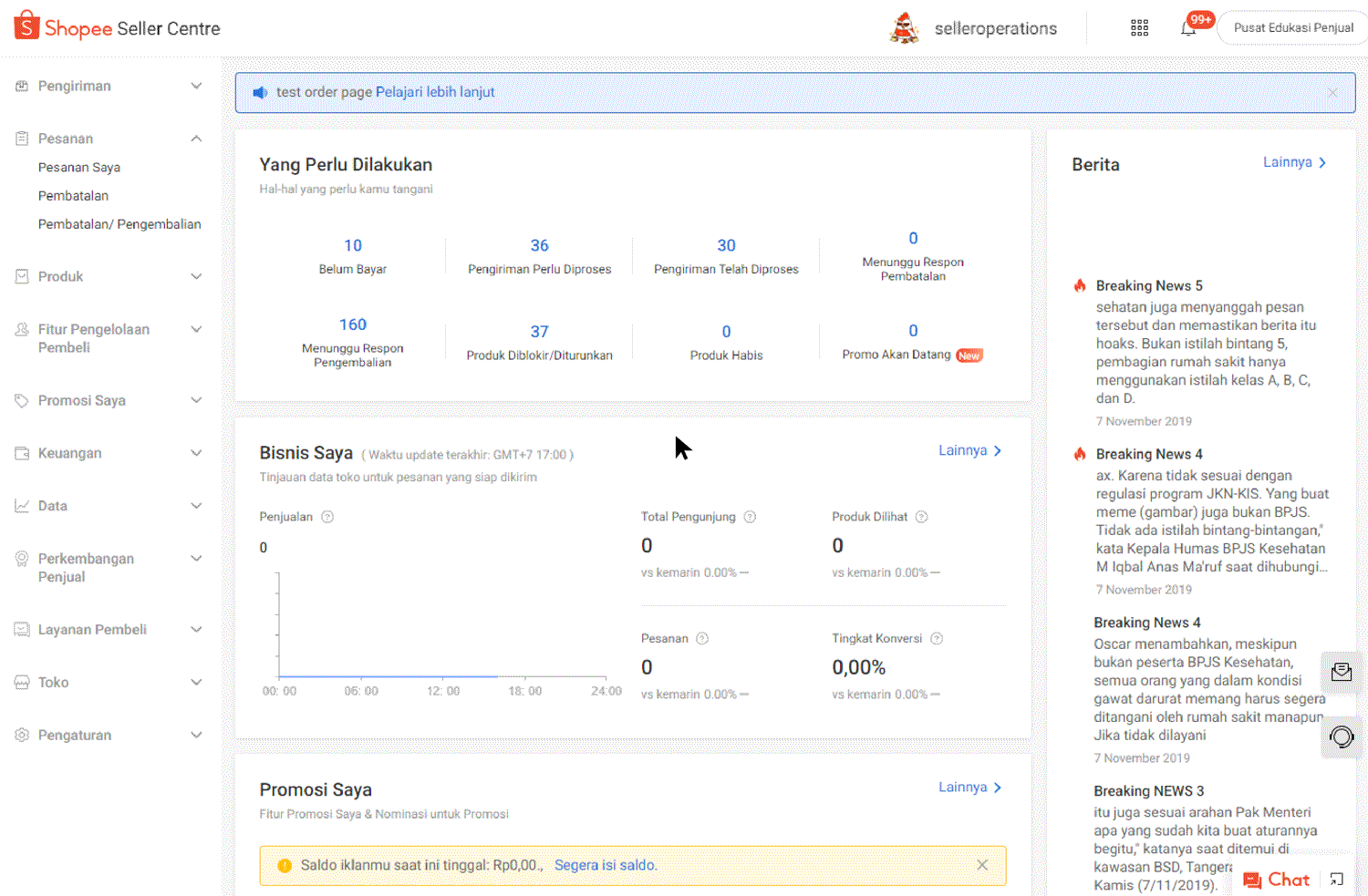Viewport: 1368px width, 896px height.
Task: Open the 36 Pengiriman Perlu Diproses count
Action: (539, 246)
